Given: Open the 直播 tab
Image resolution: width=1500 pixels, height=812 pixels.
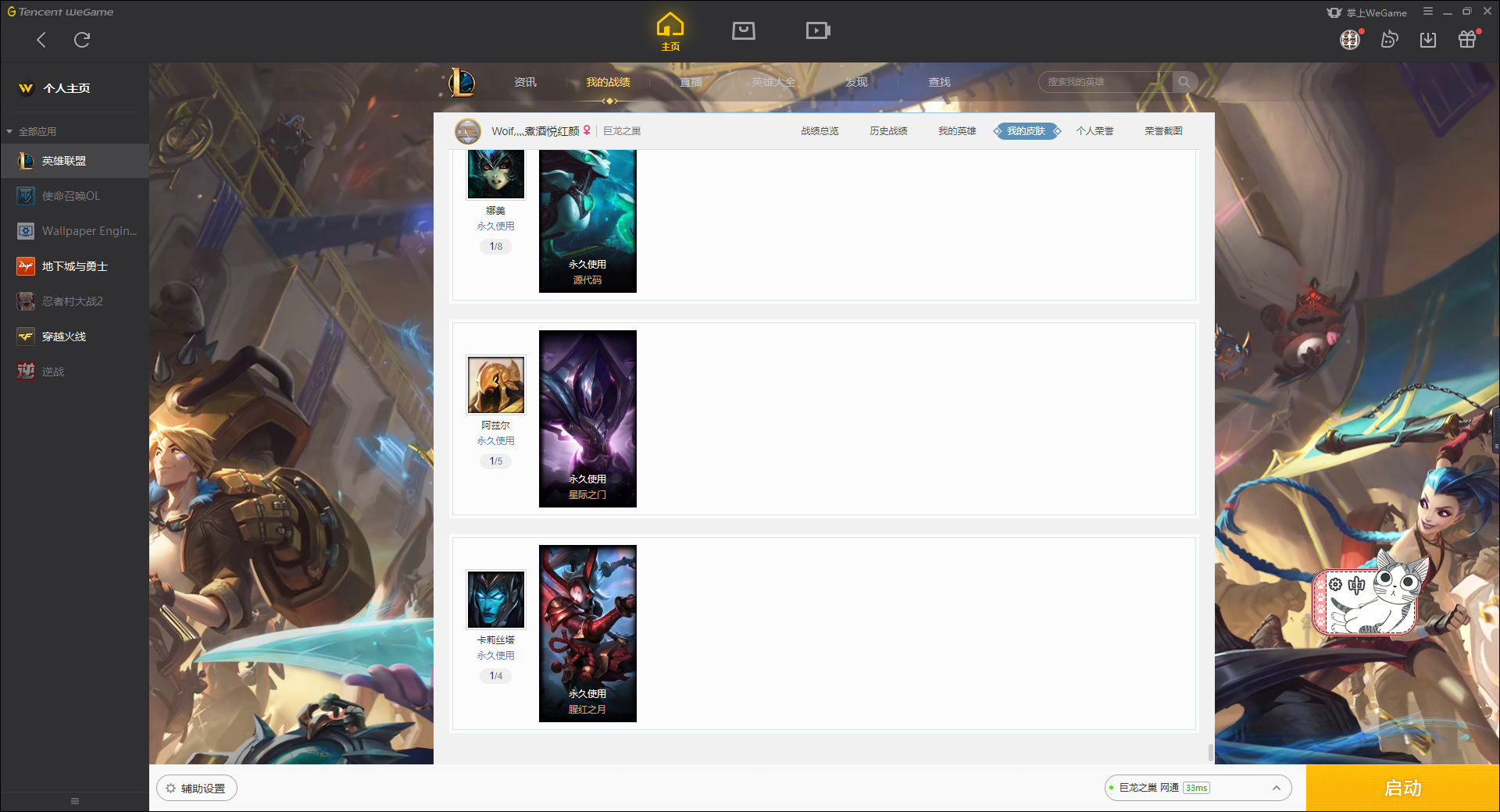Looking at the screenshot, I should (691, 82).
